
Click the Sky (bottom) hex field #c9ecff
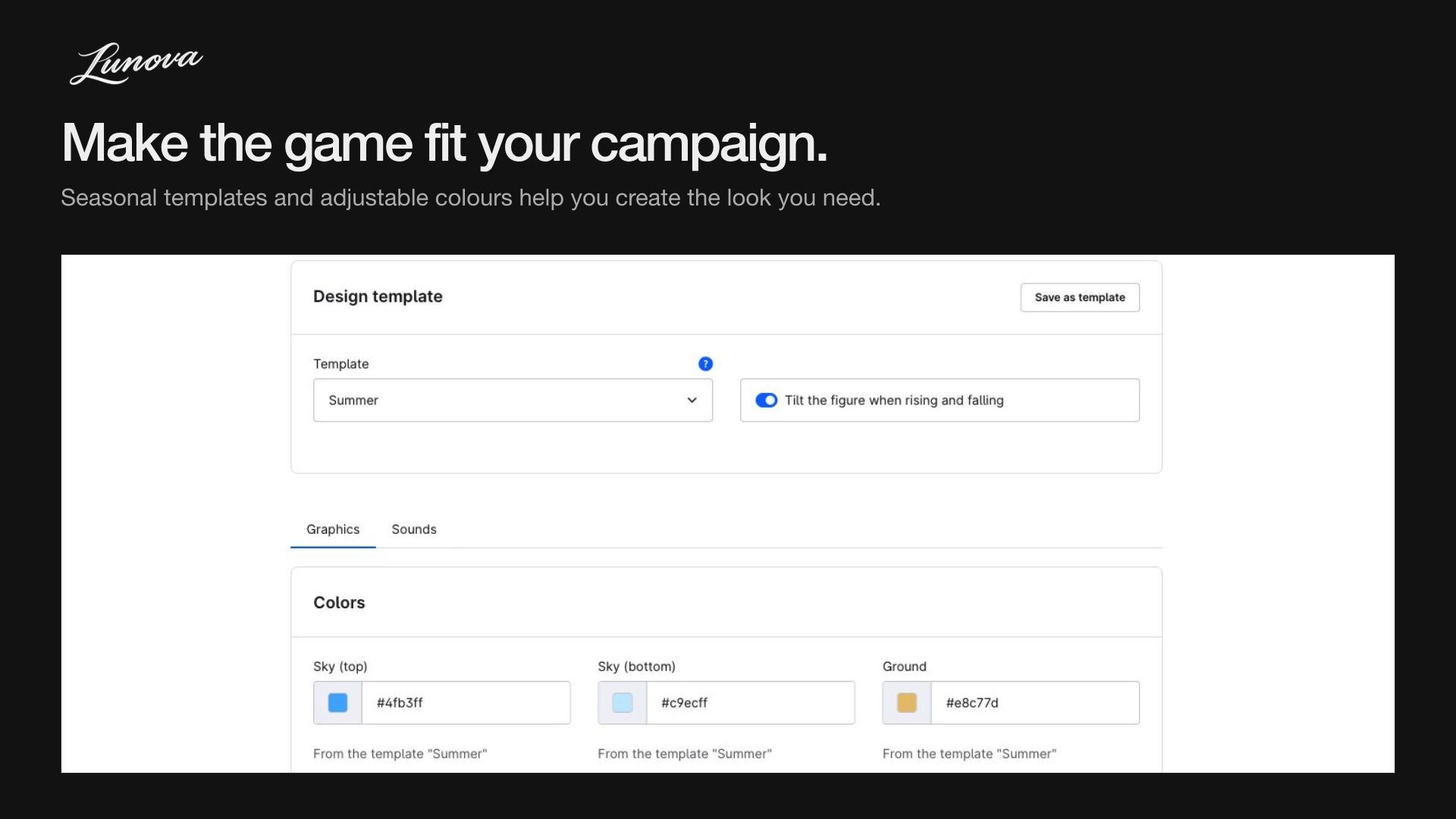point(751,703)
